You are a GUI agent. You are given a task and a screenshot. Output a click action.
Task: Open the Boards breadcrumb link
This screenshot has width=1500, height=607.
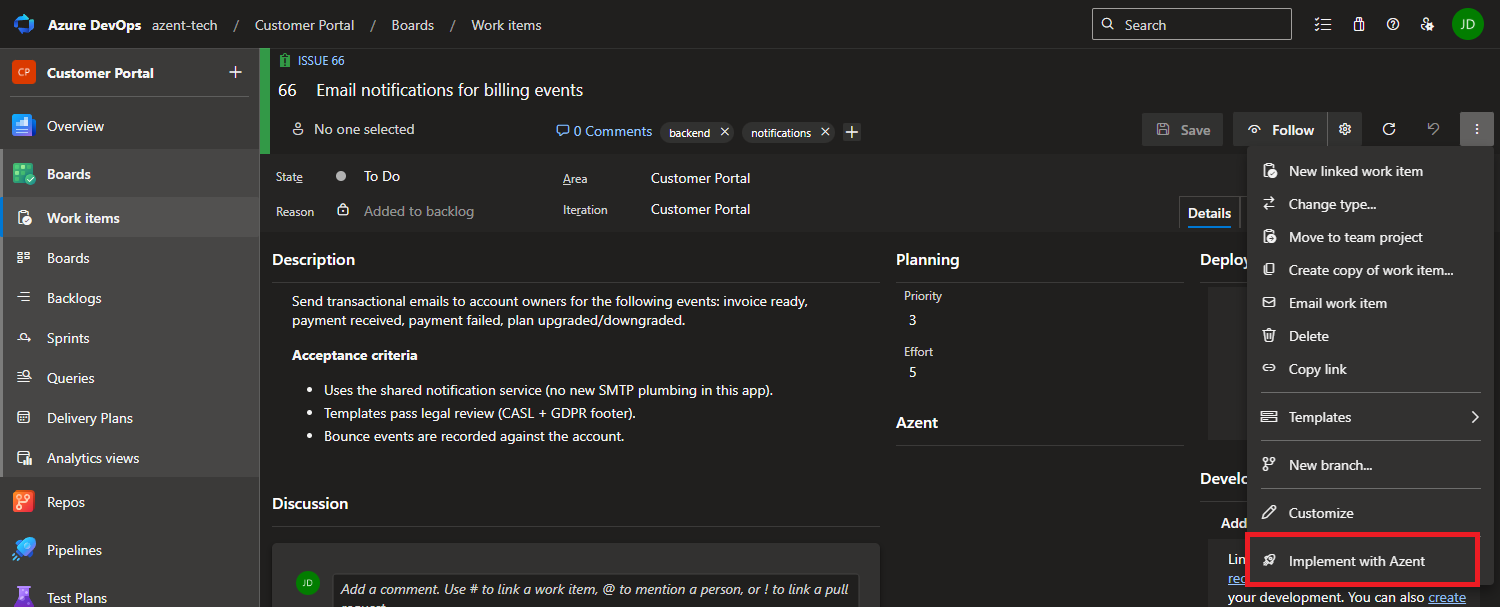[x=413, y=25]
